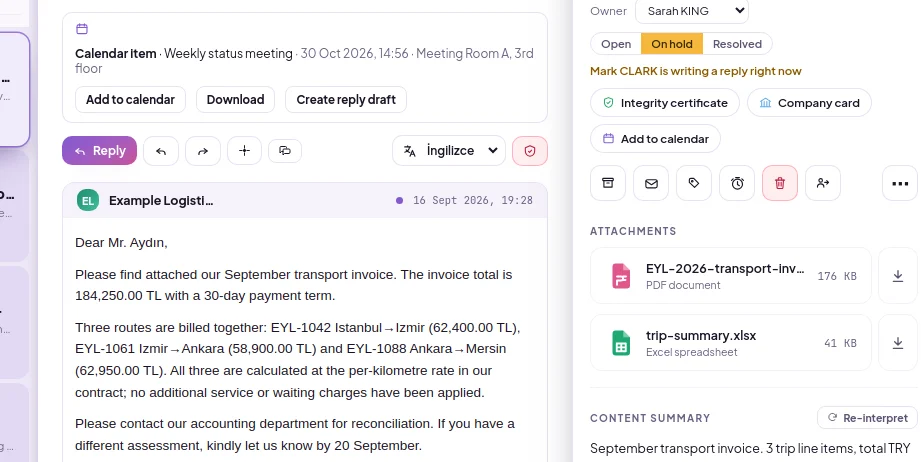The height and width of the screenshot is (462, 924).
Task: Click the Dear Mr. Aydın greeting line
Action: [x=121, y=243]
